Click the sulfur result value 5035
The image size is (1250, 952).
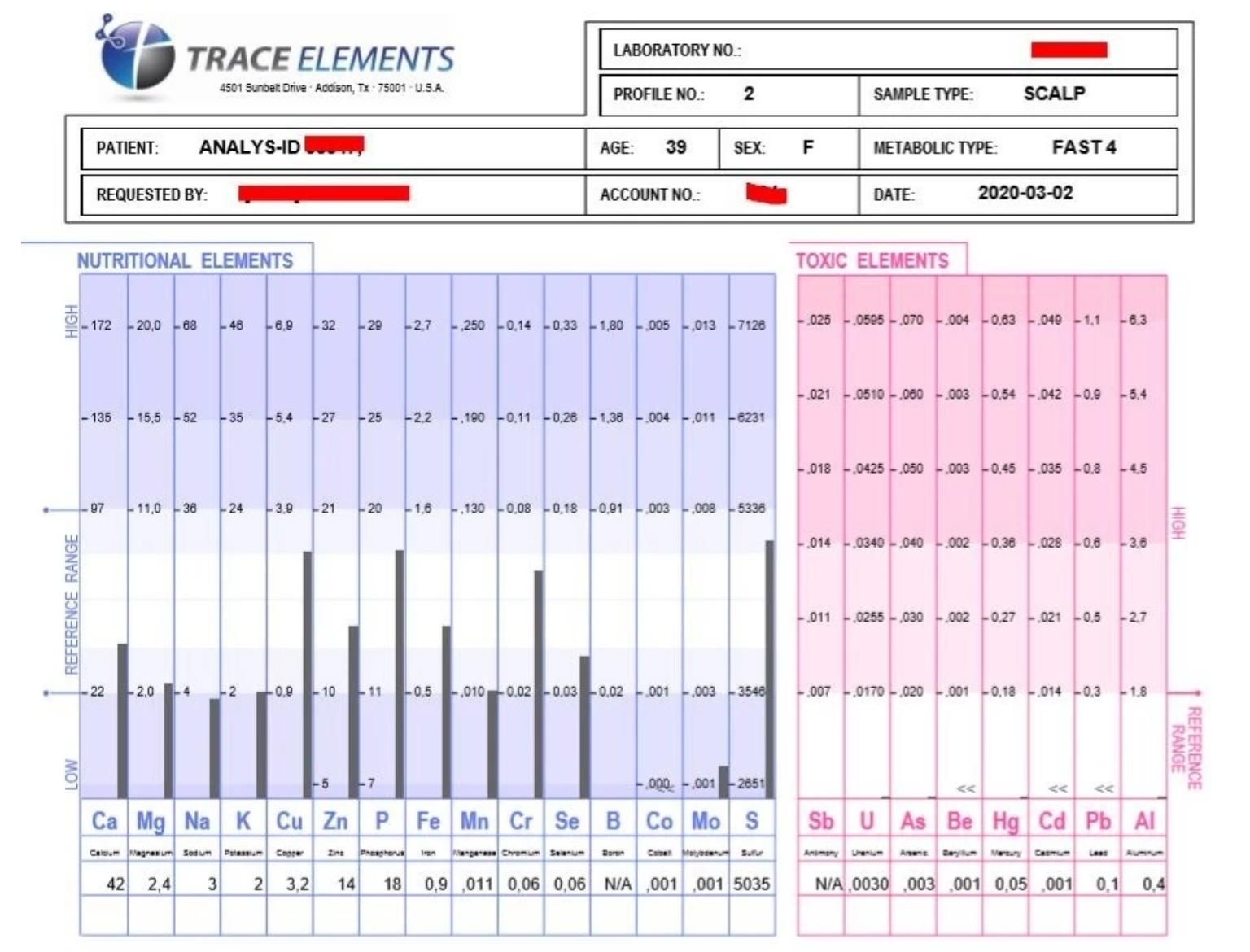coord(751,884)
